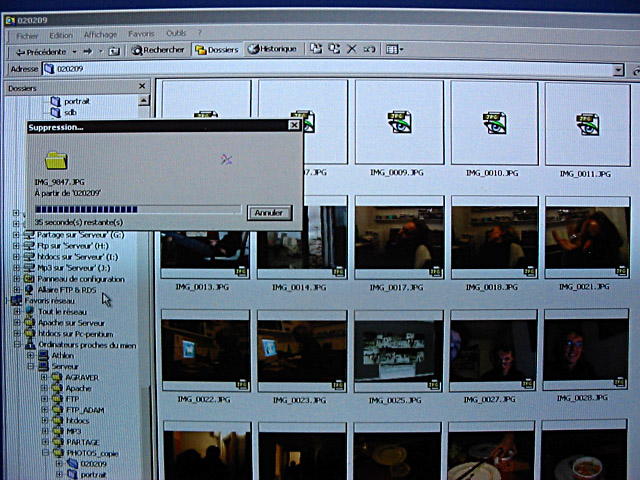Select the portrait folder at tree top

pyautogui.click(x=77, y=101)
